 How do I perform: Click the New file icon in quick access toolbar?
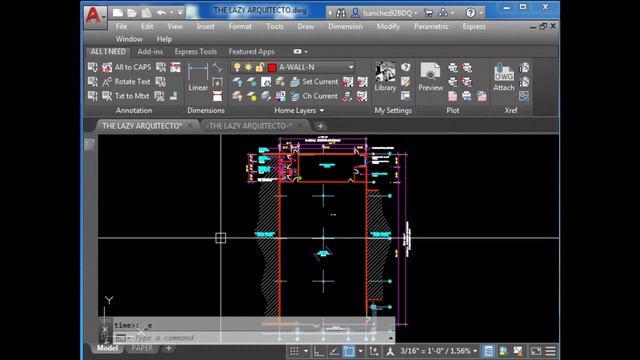click(x=118, y=13)
